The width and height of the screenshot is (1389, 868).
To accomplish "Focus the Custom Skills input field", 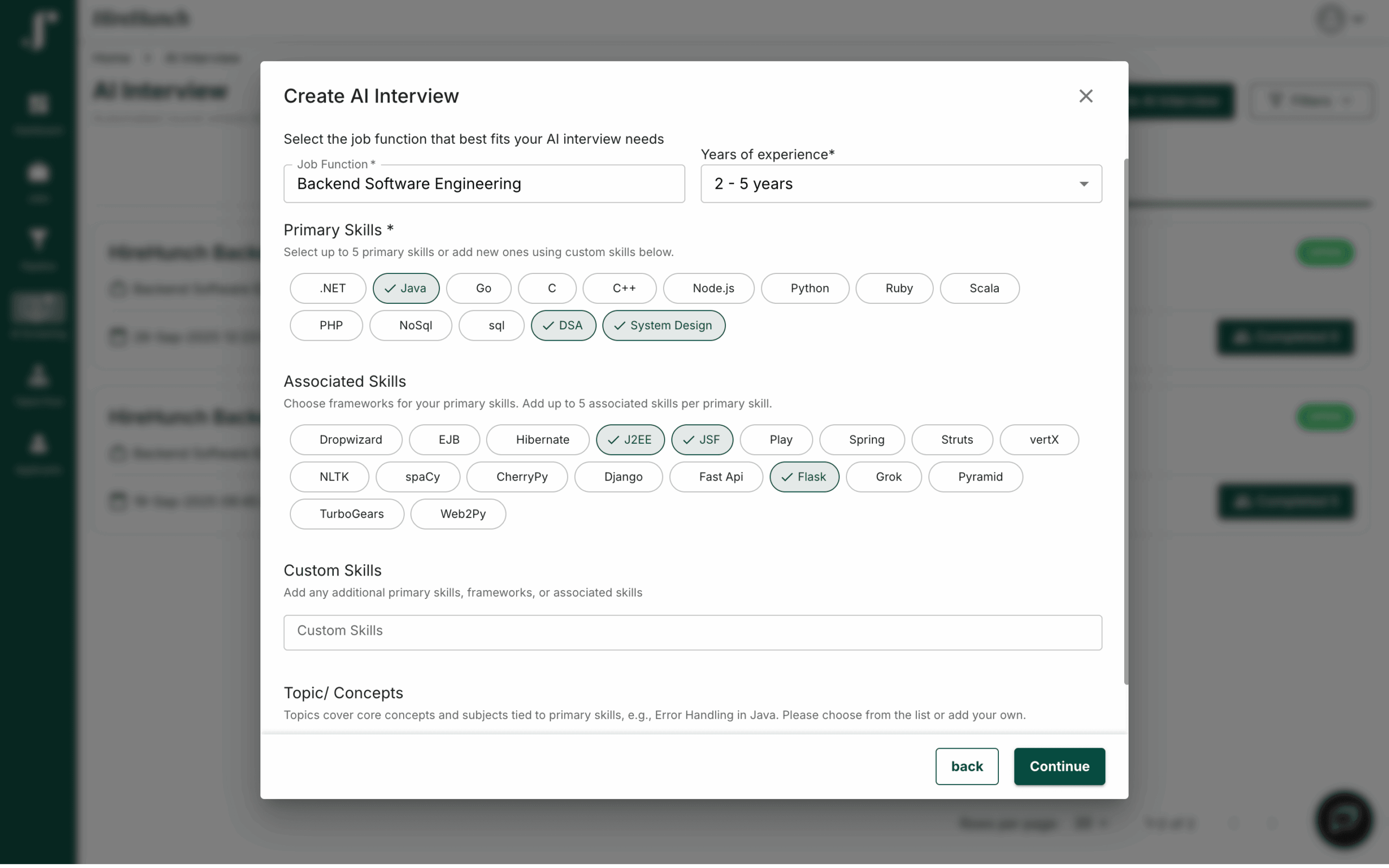I will tap(692, 632).
